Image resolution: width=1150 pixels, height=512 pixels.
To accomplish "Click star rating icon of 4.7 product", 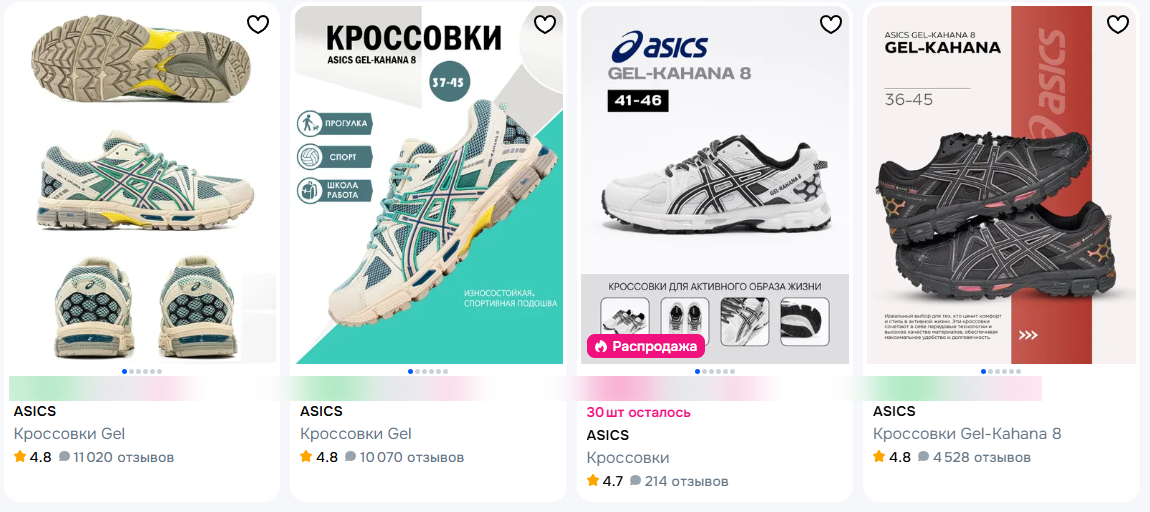I will point(593,481).
